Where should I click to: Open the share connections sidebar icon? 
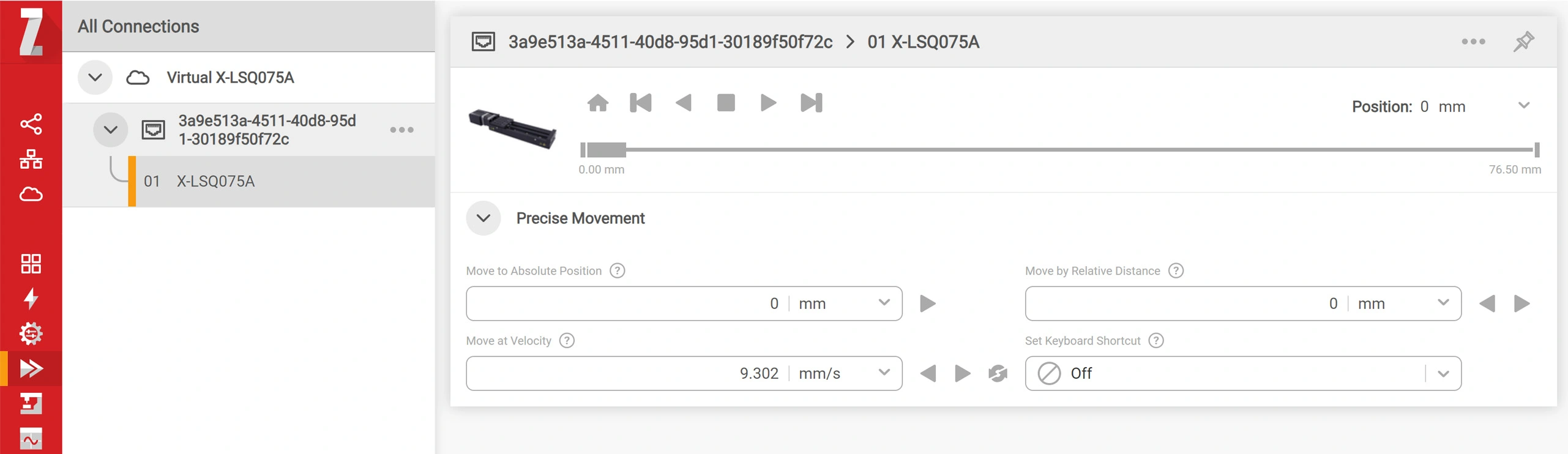pos(31,124)
